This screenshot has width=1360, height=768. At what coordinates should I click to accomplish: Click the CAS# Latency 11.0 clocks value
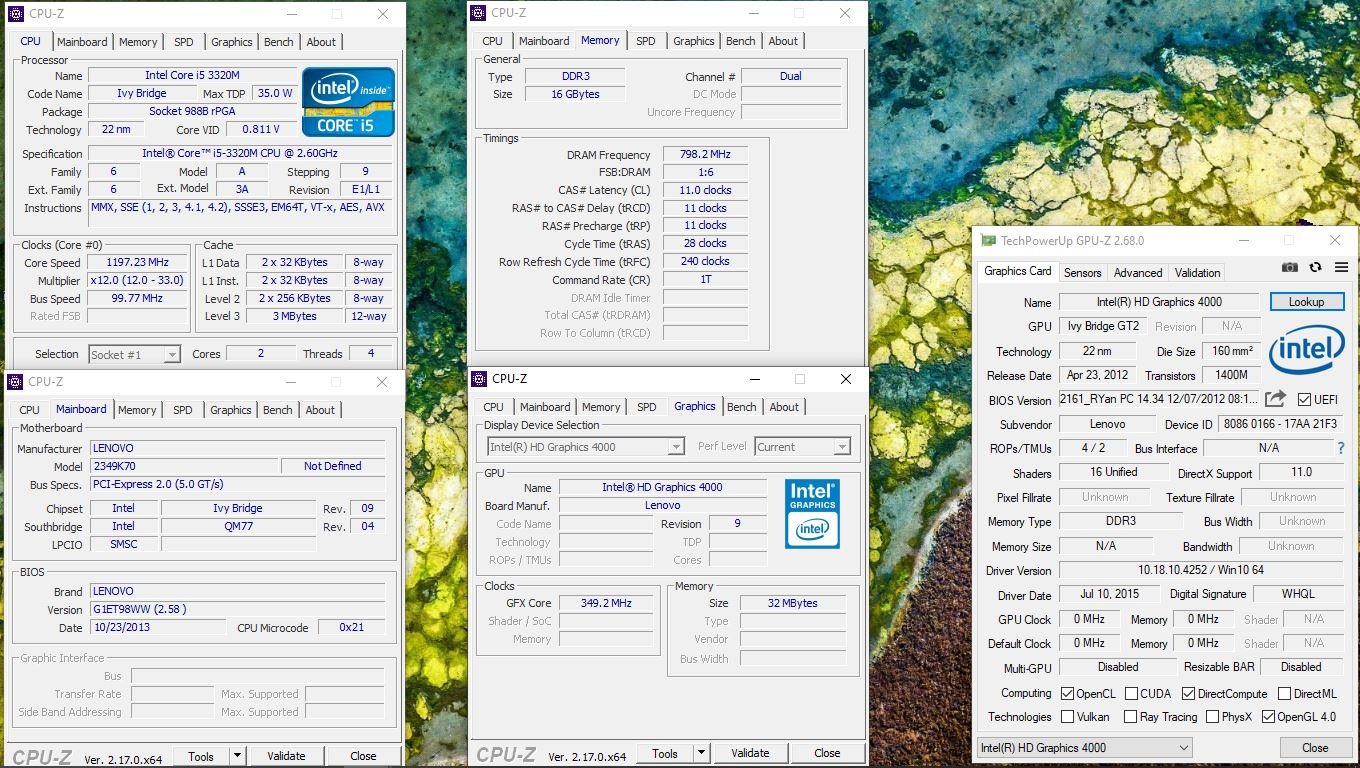coord(705,190)
